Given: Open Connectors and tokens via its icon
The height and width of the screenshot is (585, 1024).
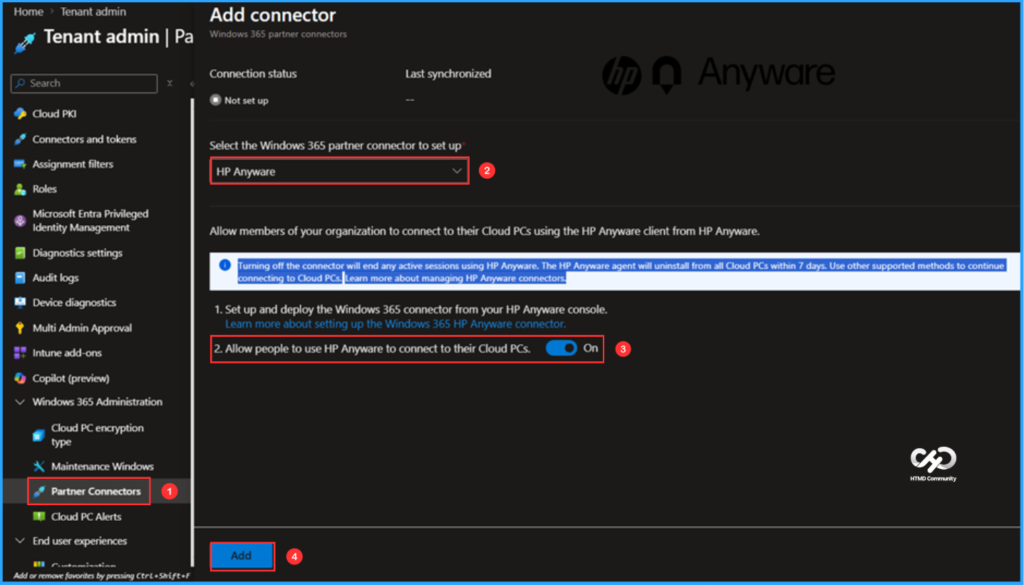Looking at the screenshot, I should pos(20,139).
